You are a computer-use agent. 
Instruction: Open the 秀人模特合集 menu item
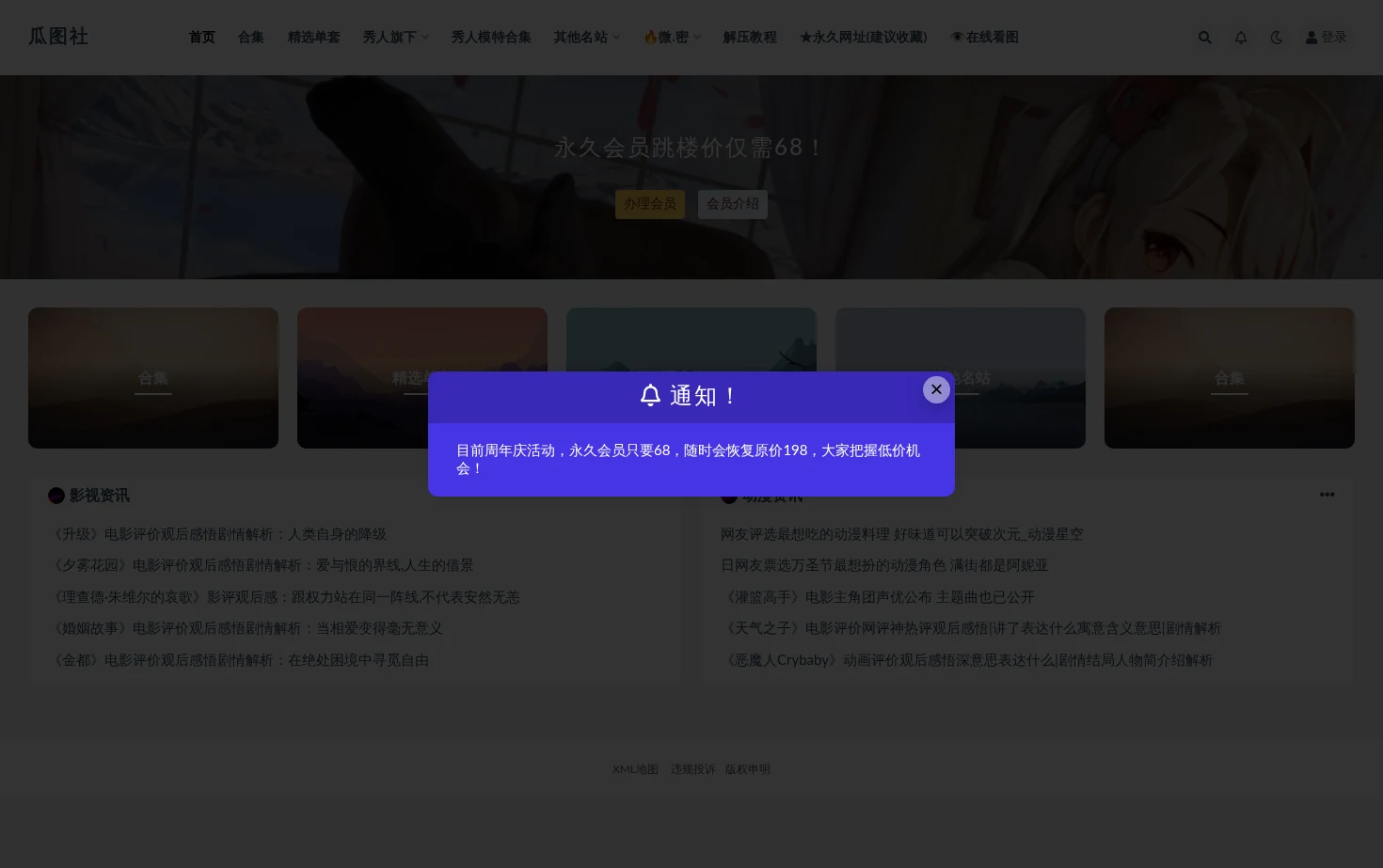[491, 38]
